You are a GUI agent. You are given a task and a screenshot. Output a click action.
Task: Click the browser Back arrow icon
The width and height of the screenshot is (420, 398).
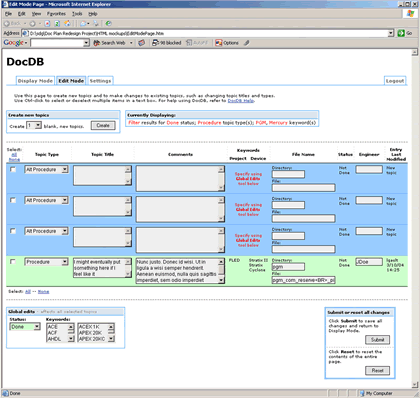(x=6, y=24)
